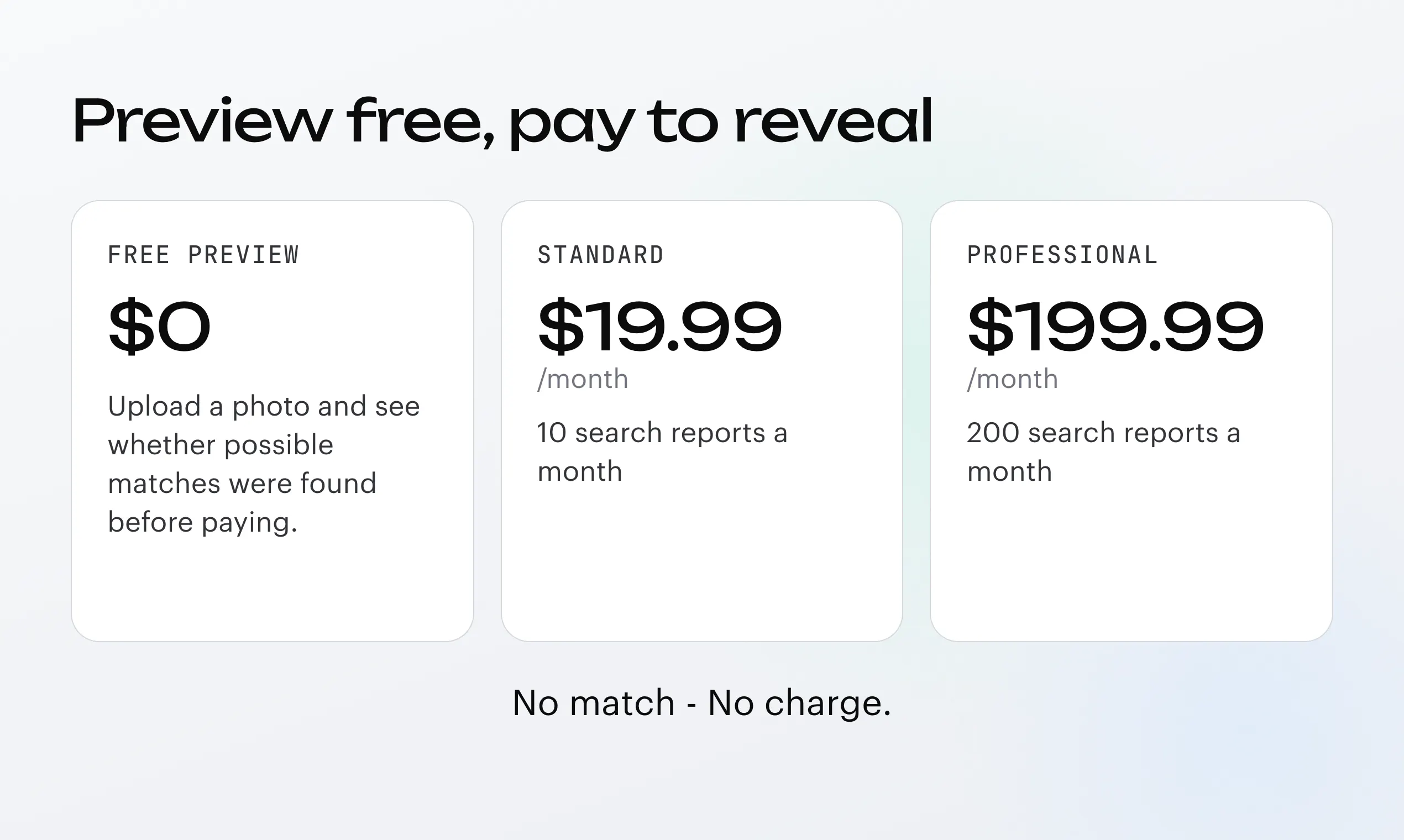Click 'matches were found' text line
The height and width of the screenshot is (840, 1404).
(x=242, y=484)
